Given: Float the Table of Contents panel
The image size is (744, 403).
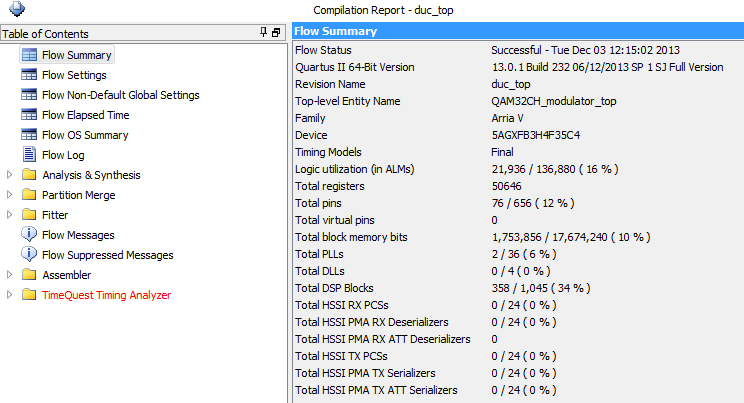Looking at the screenshot, I should 276,33.
